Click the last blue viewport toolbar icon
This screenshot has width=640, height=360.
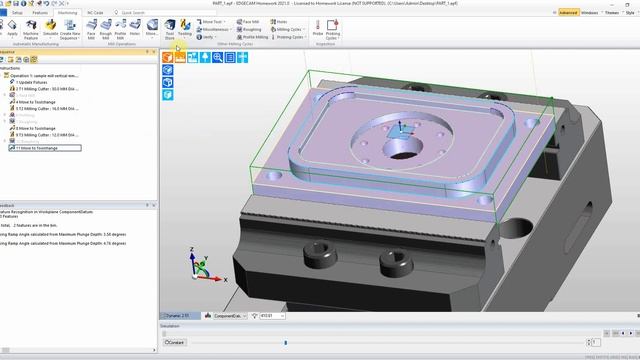coord(242,57)
